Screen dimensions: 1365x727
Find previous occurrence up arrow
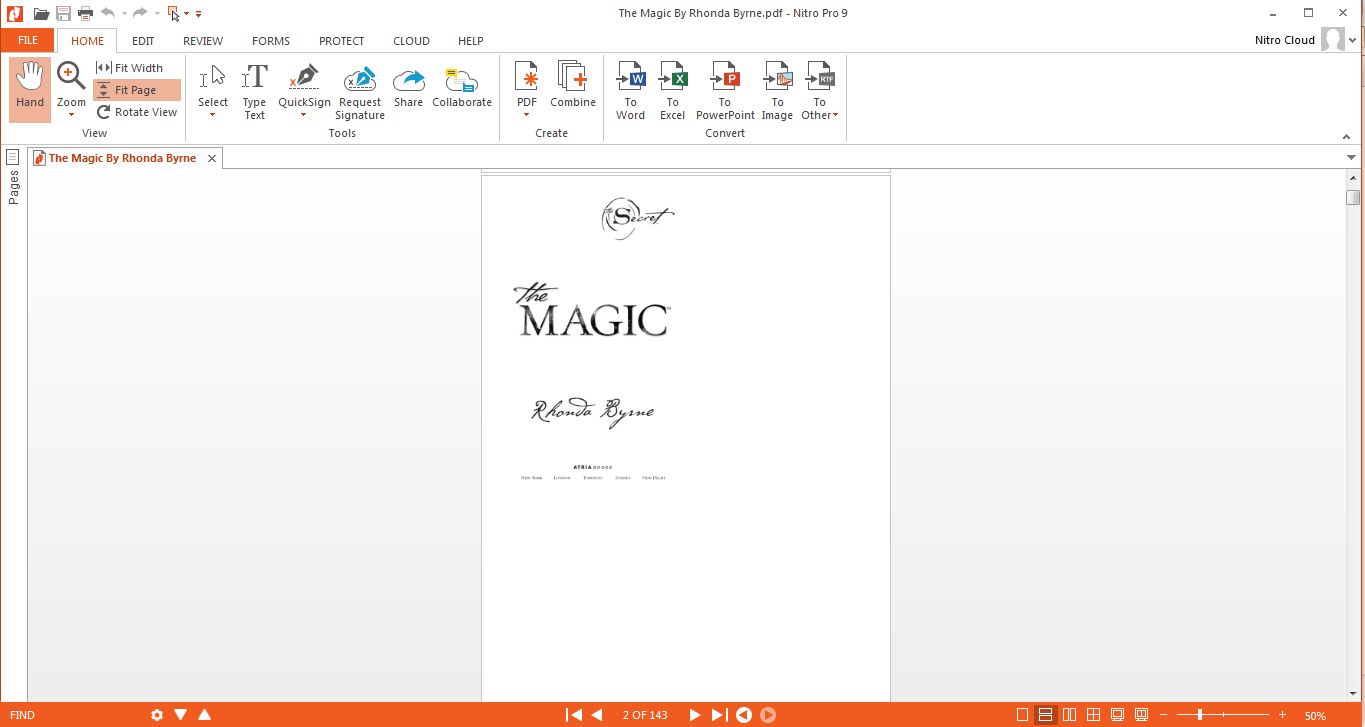(x=205, y=715)
